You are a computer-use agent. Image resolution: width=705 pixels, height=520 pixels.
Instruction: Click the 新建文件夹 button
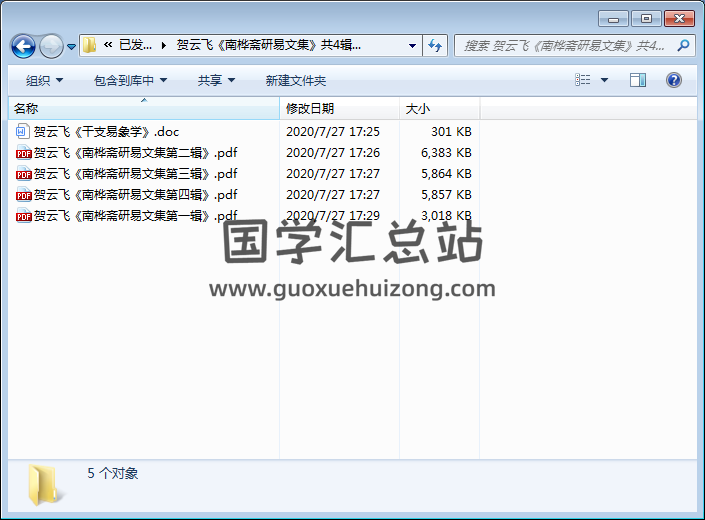click(296, 80)
